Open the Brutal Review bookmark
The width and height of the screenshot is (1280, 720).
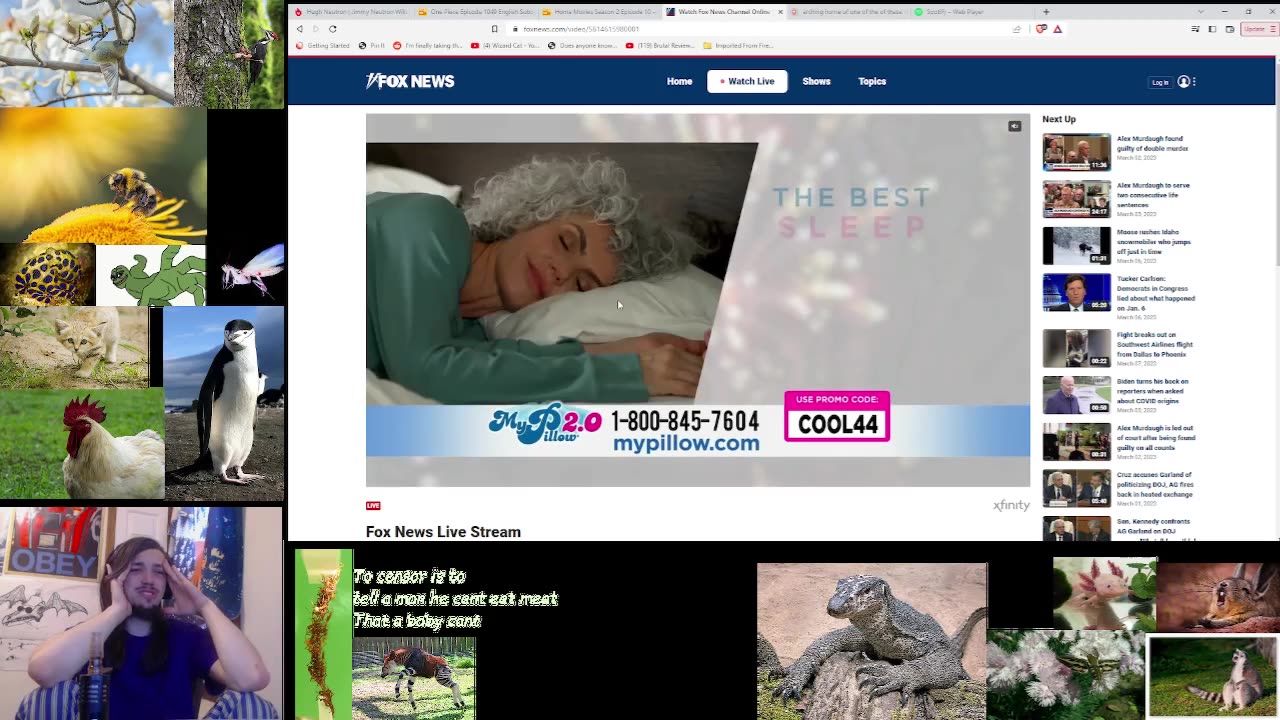pos(659,46)
